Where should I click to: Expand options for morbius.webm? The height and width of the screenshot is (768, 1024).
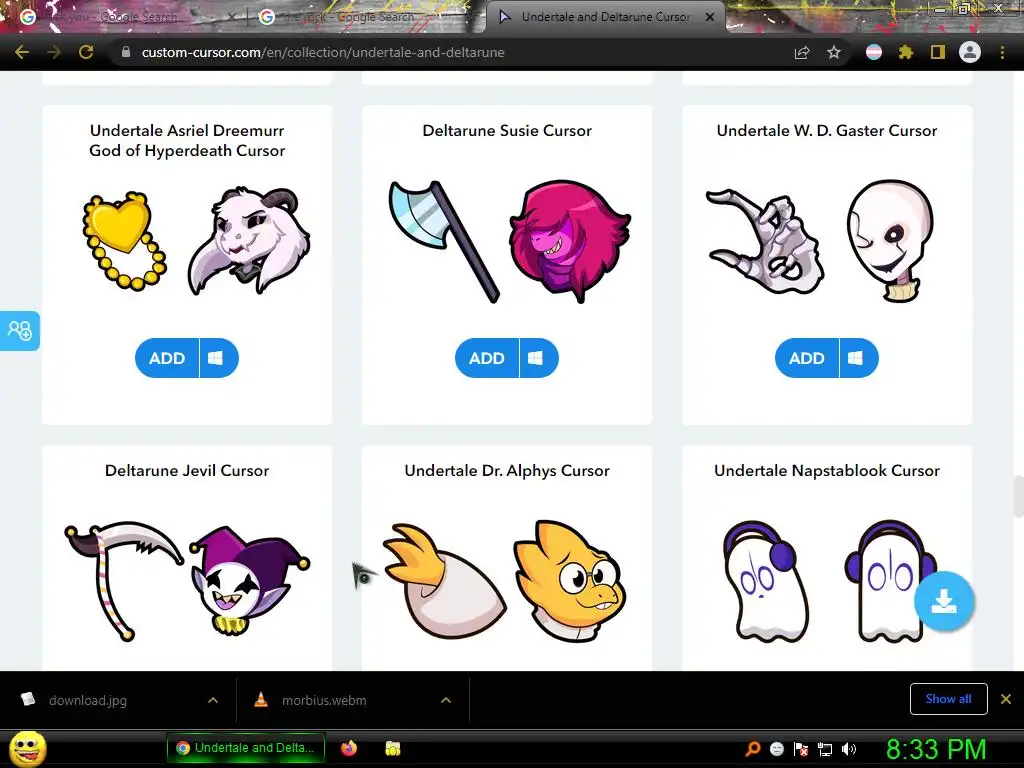click(x=446, y=700)
